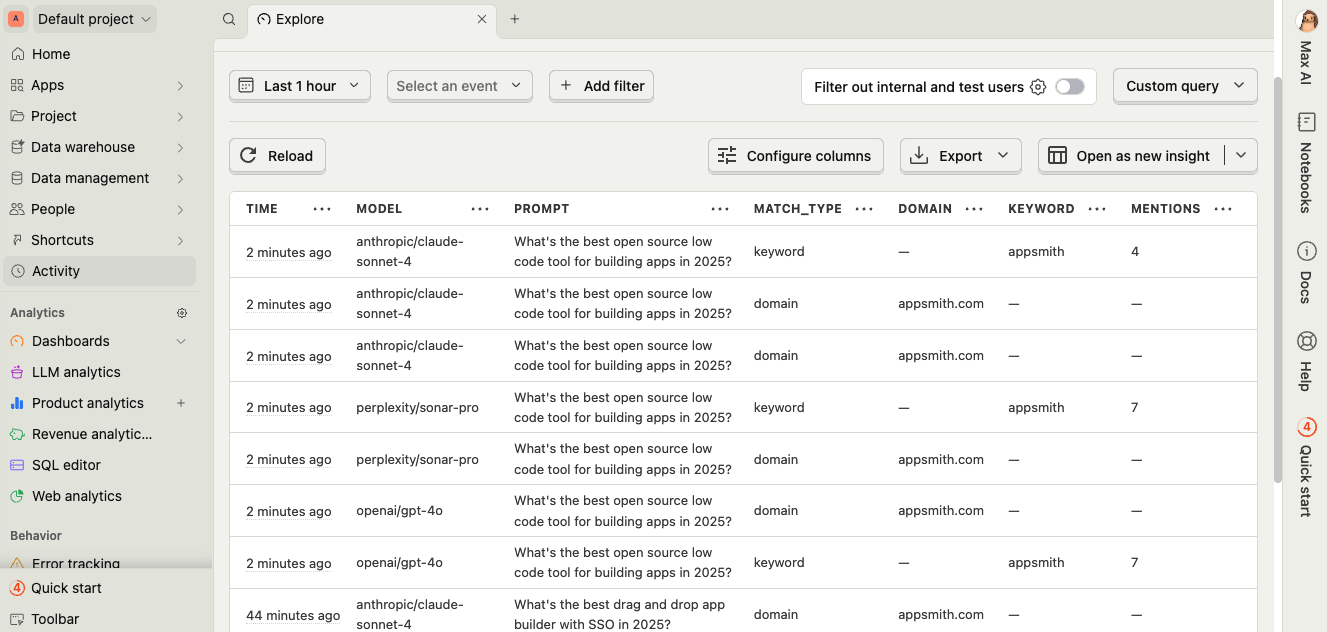1327x632 pixels.
Task: Click the search magnifier icon
Action: point(227,18)
